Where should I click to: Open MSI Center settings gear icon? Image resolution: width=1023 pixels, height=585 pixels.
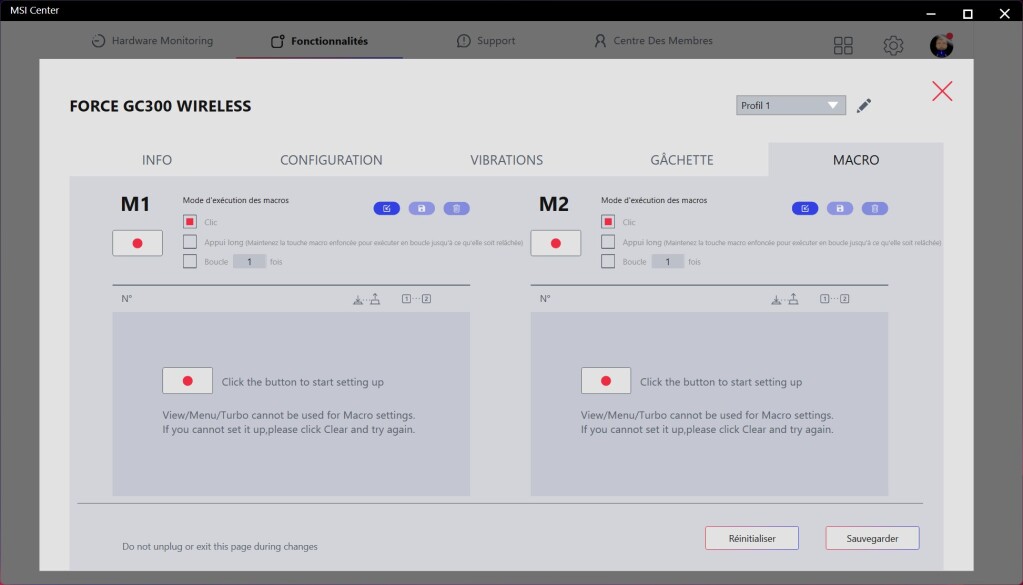pos(893,46)
